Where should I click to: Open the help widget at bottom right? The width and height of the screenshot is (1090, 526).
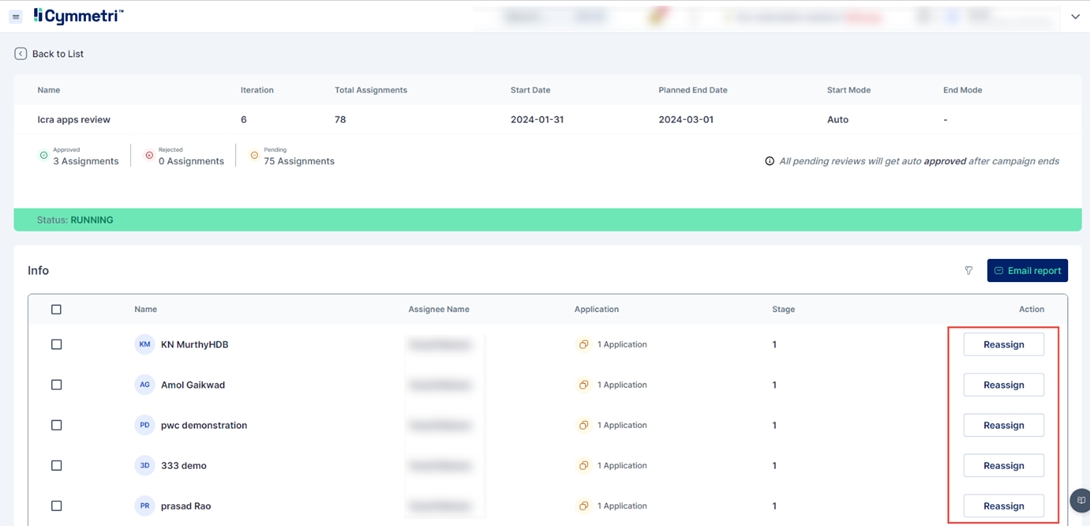[1080, 501]
